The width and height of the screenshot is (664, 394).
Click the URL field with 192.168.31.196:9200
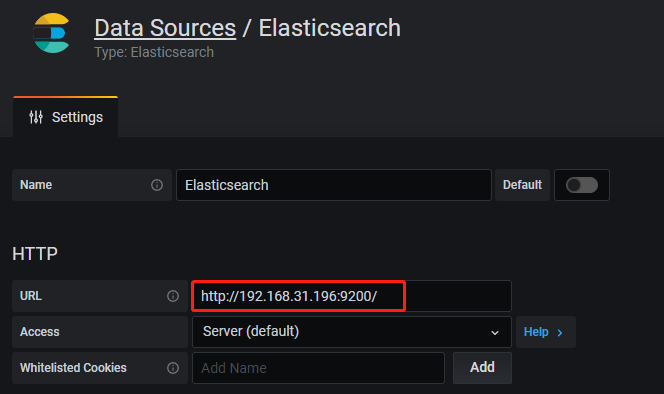click(x=351, y=296)
